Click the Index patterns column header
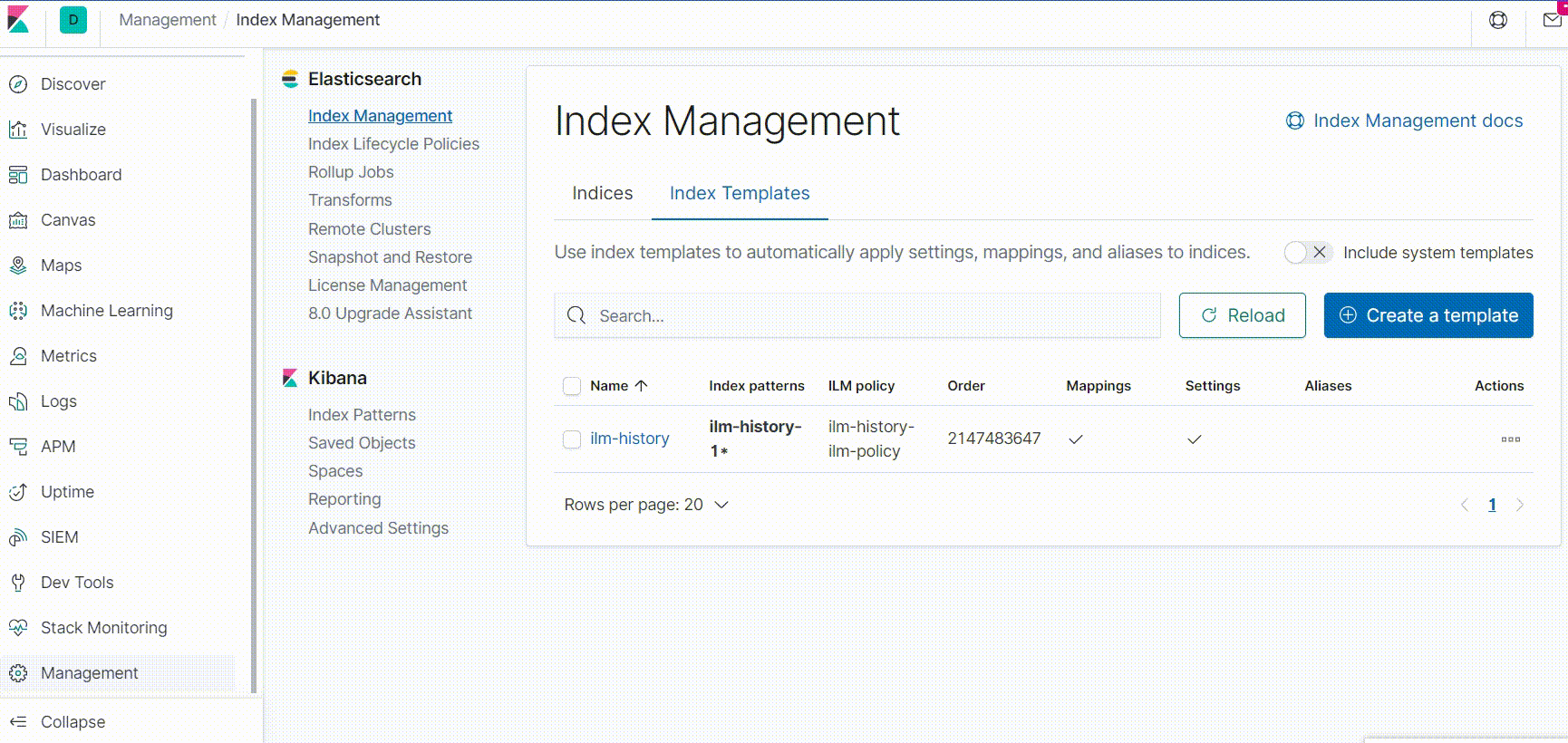The width and height of the screenshot is (1568, 743). point(757,386)
